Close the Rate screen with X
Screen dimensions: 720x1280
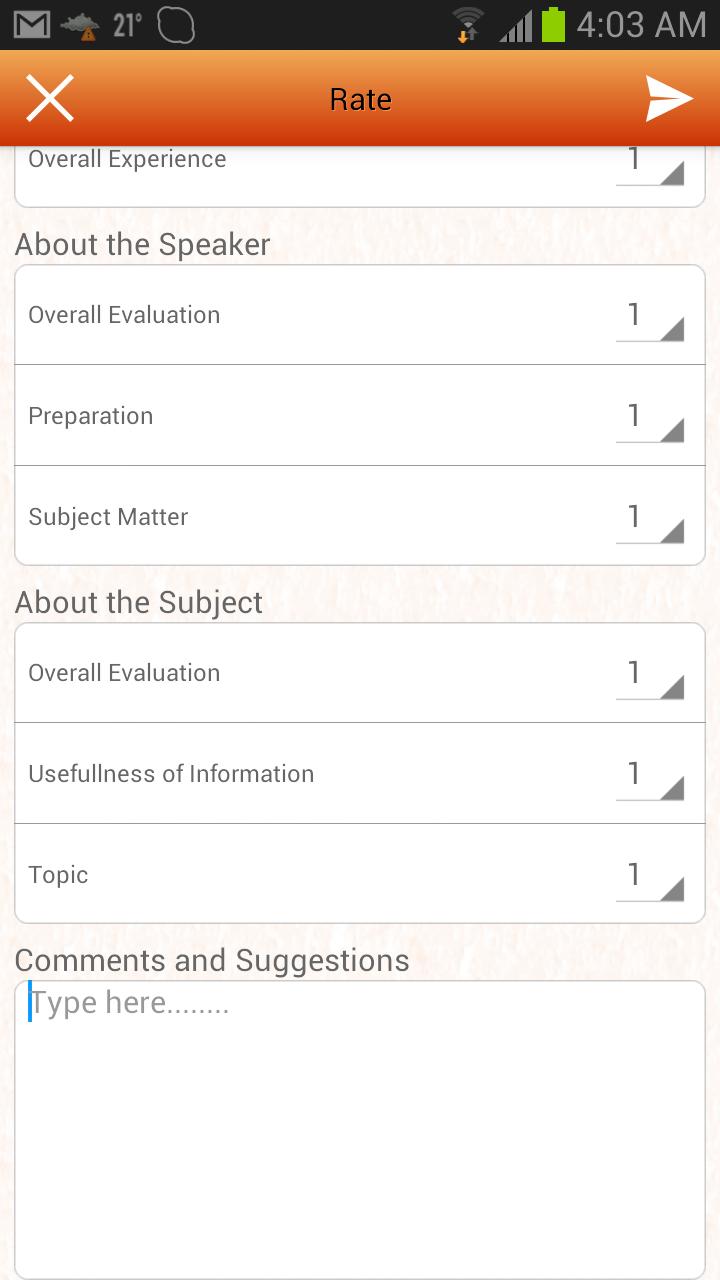[50, 99]
